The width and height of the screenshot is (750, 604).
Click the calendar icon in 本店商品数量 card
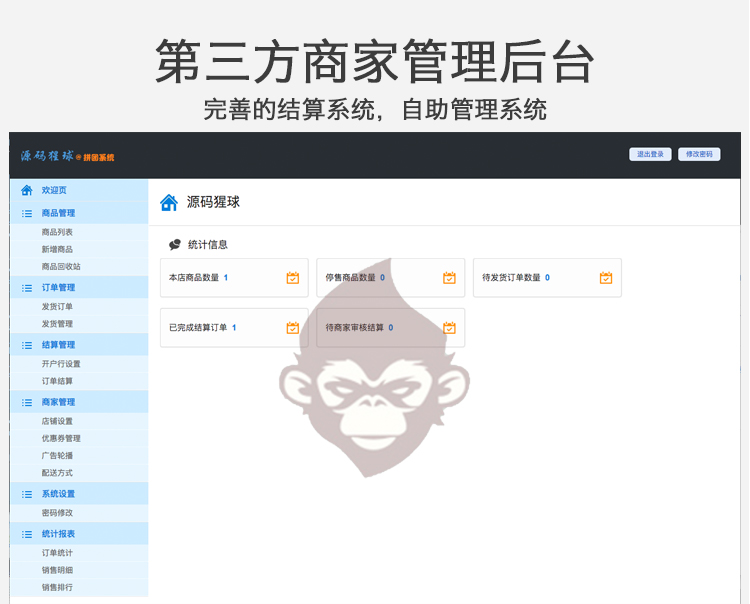[x=293, y=278]
